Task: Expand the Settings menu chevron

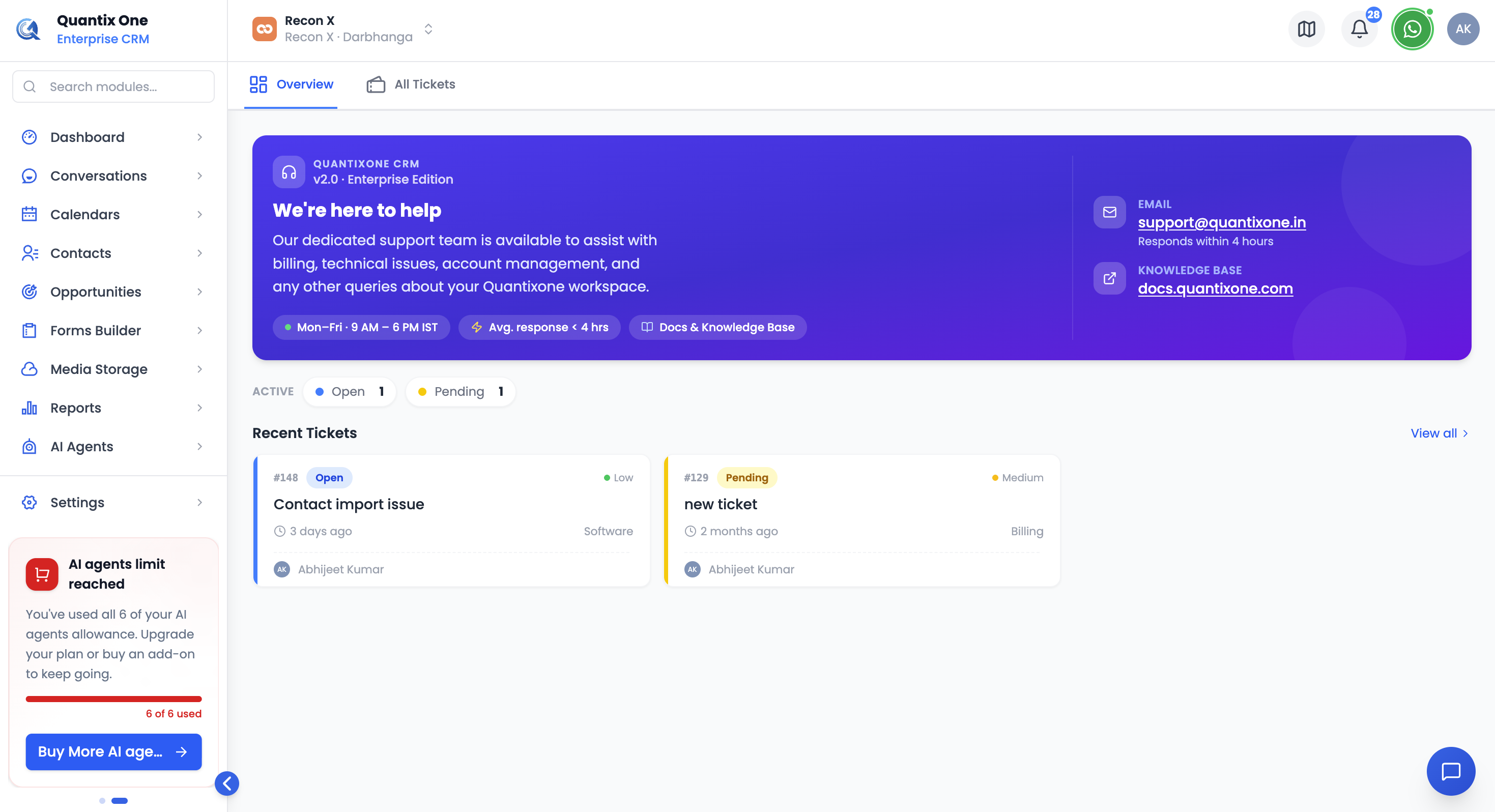Action: [x=199, y=503]
